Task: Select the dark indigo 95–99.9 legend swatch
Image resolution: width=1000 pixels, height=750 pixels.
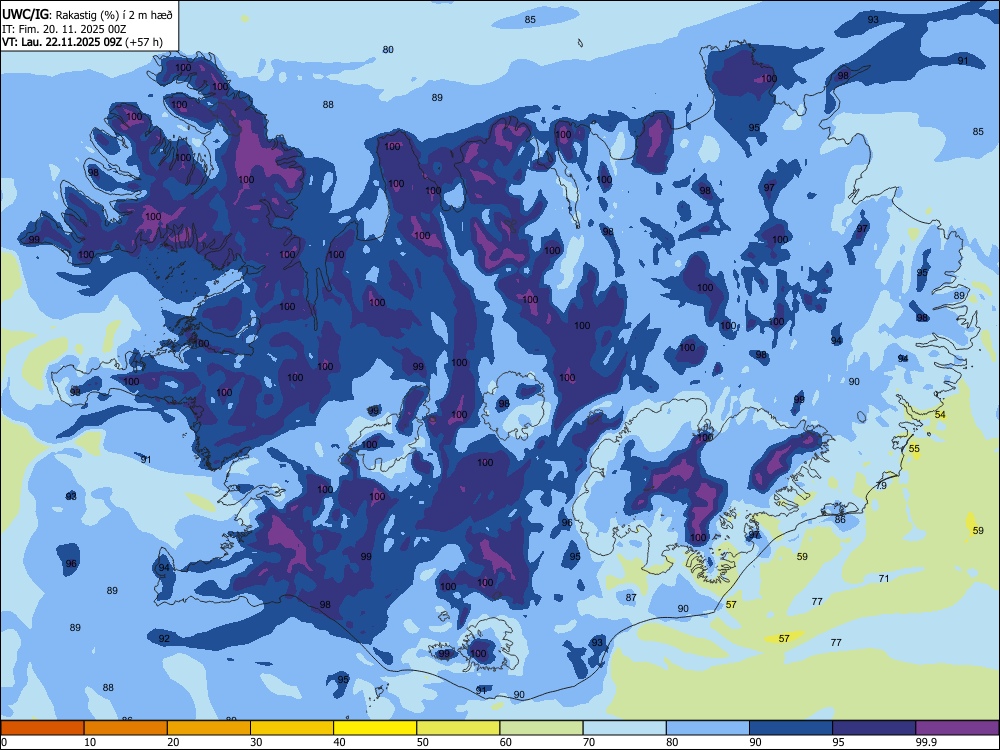Action: pyautogui.click(x=874, y=728)
